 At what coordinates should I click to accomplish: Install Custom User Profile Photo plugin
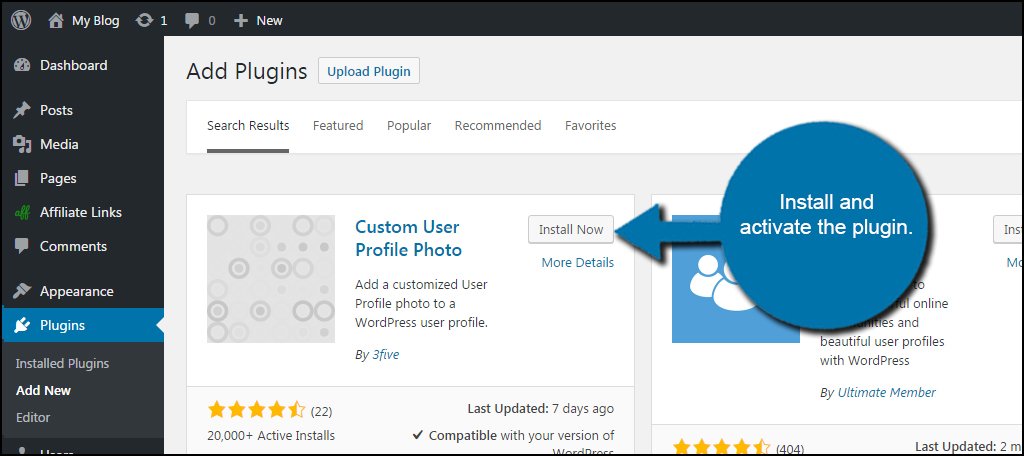tap(571, 229)
